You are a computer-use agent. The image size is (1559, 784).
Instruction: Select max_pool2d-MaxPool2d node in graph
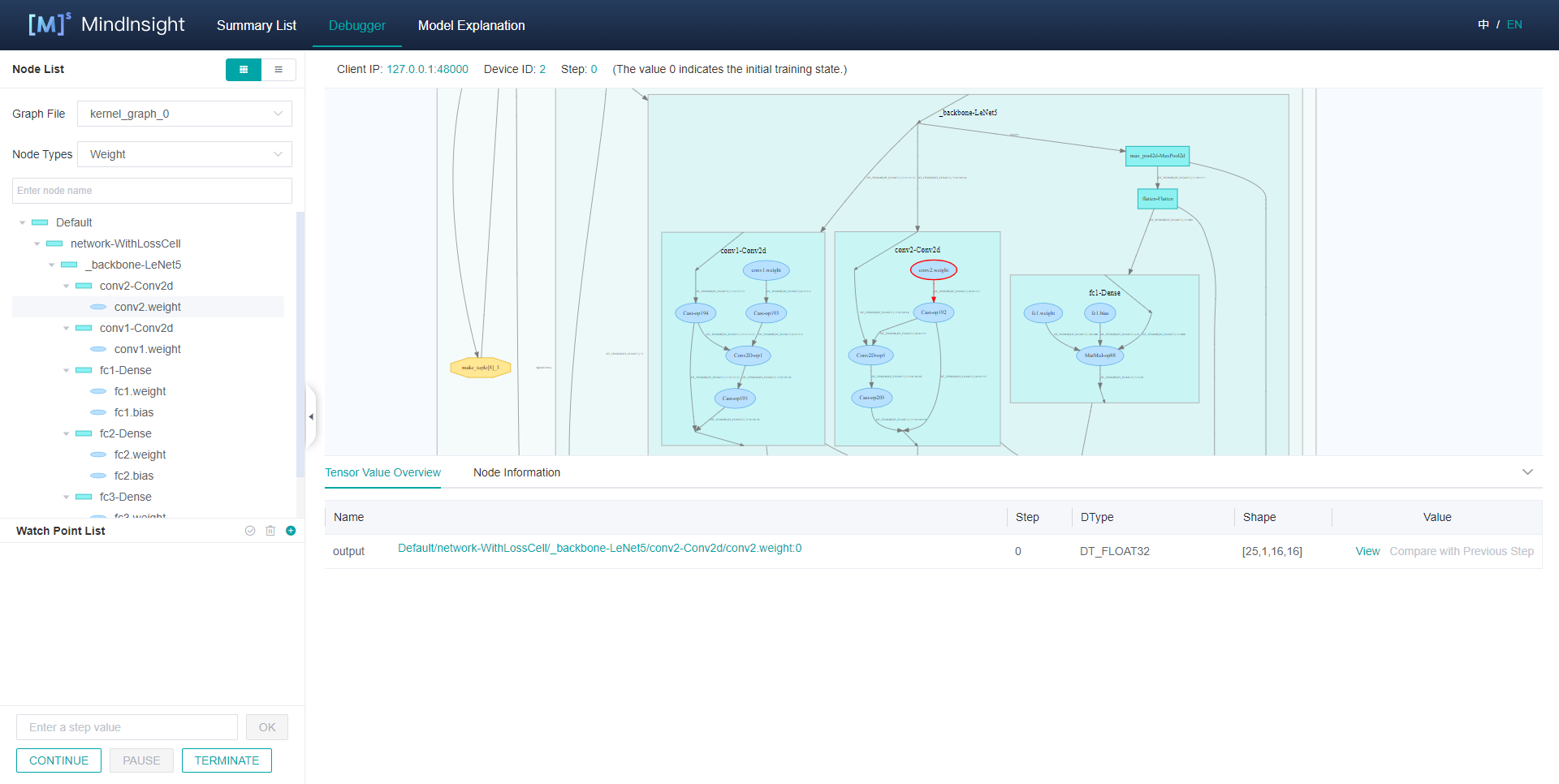pyautogui.click(x=1157, y=156)
